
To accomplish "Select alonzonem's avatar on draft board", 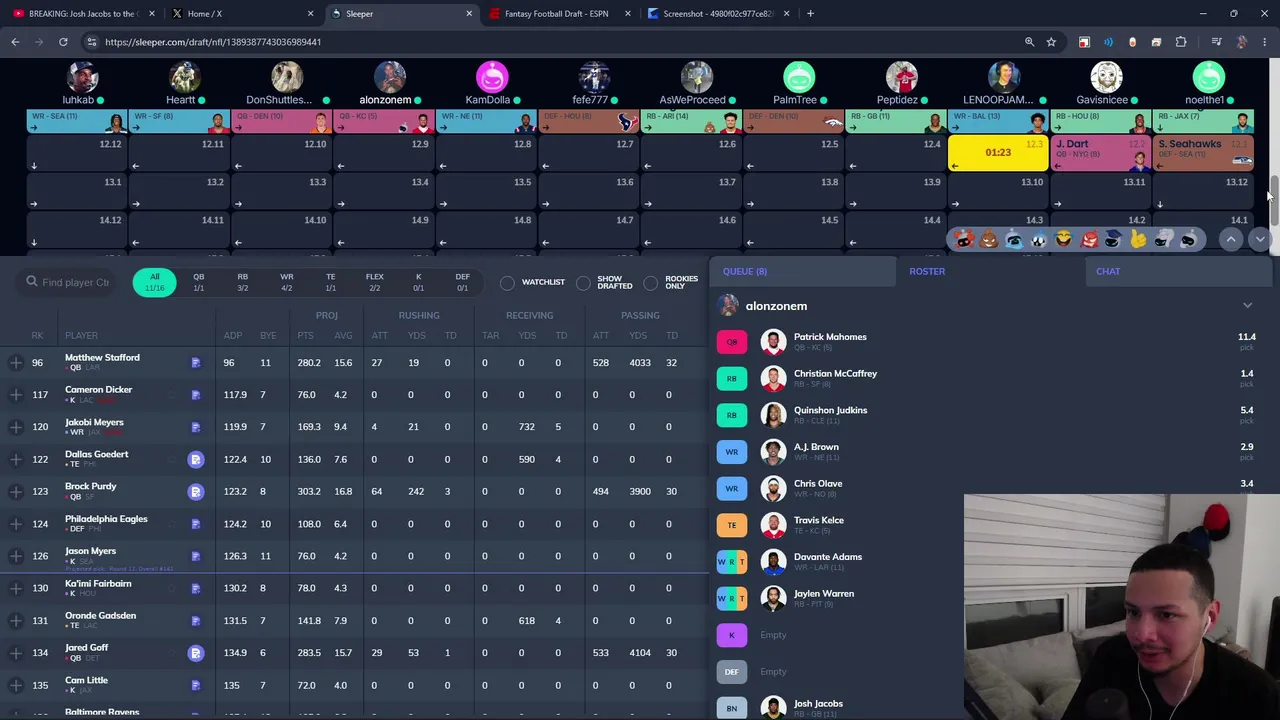I will 390,78.
